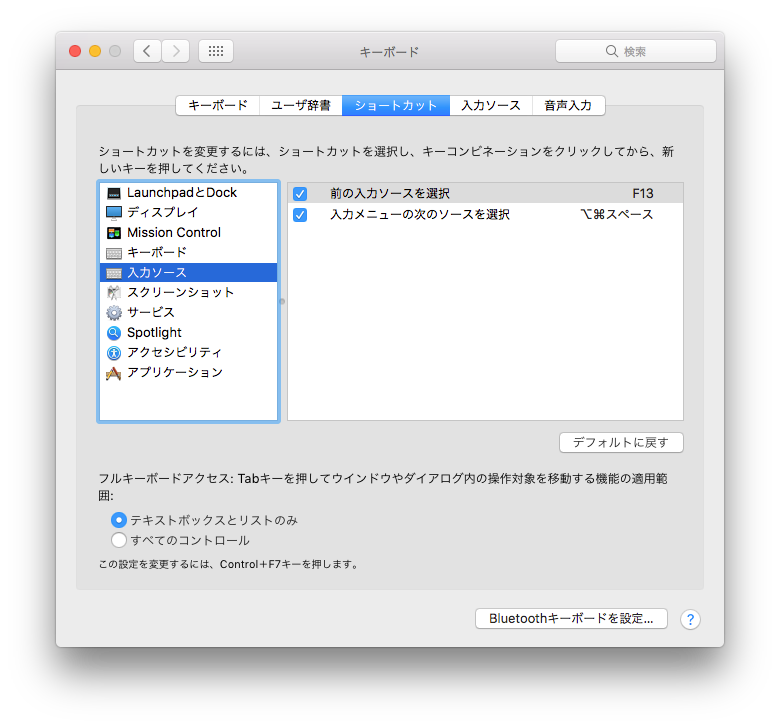The image size is (780, 727).
Task: Open help with the question mark button
Action: click(x=690, y=620)
